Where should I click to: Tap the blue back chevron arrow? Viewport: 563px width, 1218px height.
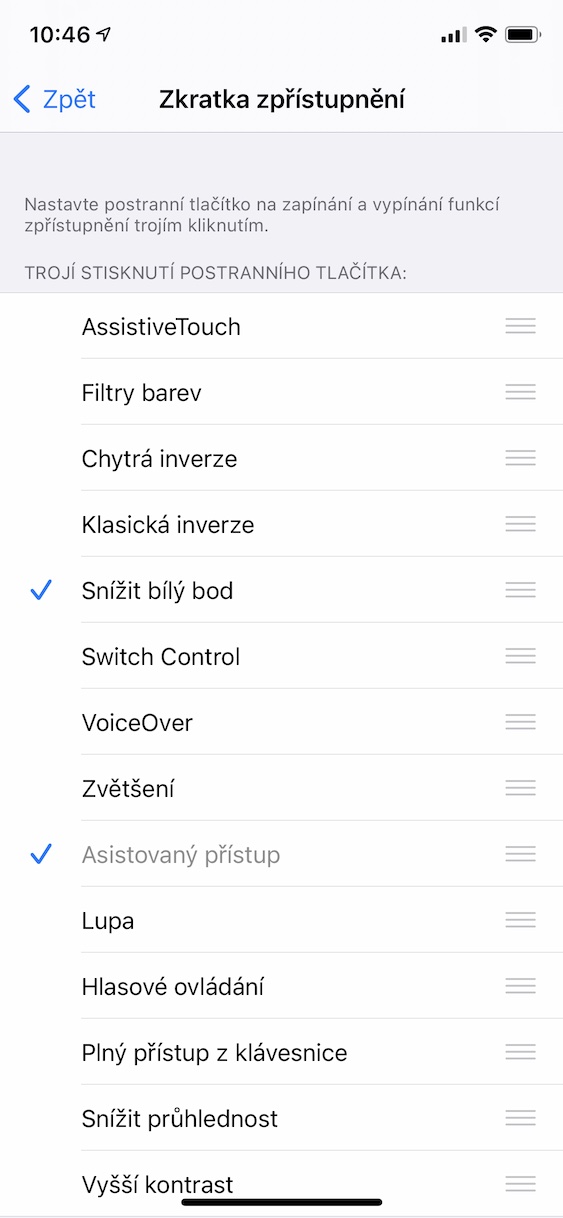tap(22, 99)
